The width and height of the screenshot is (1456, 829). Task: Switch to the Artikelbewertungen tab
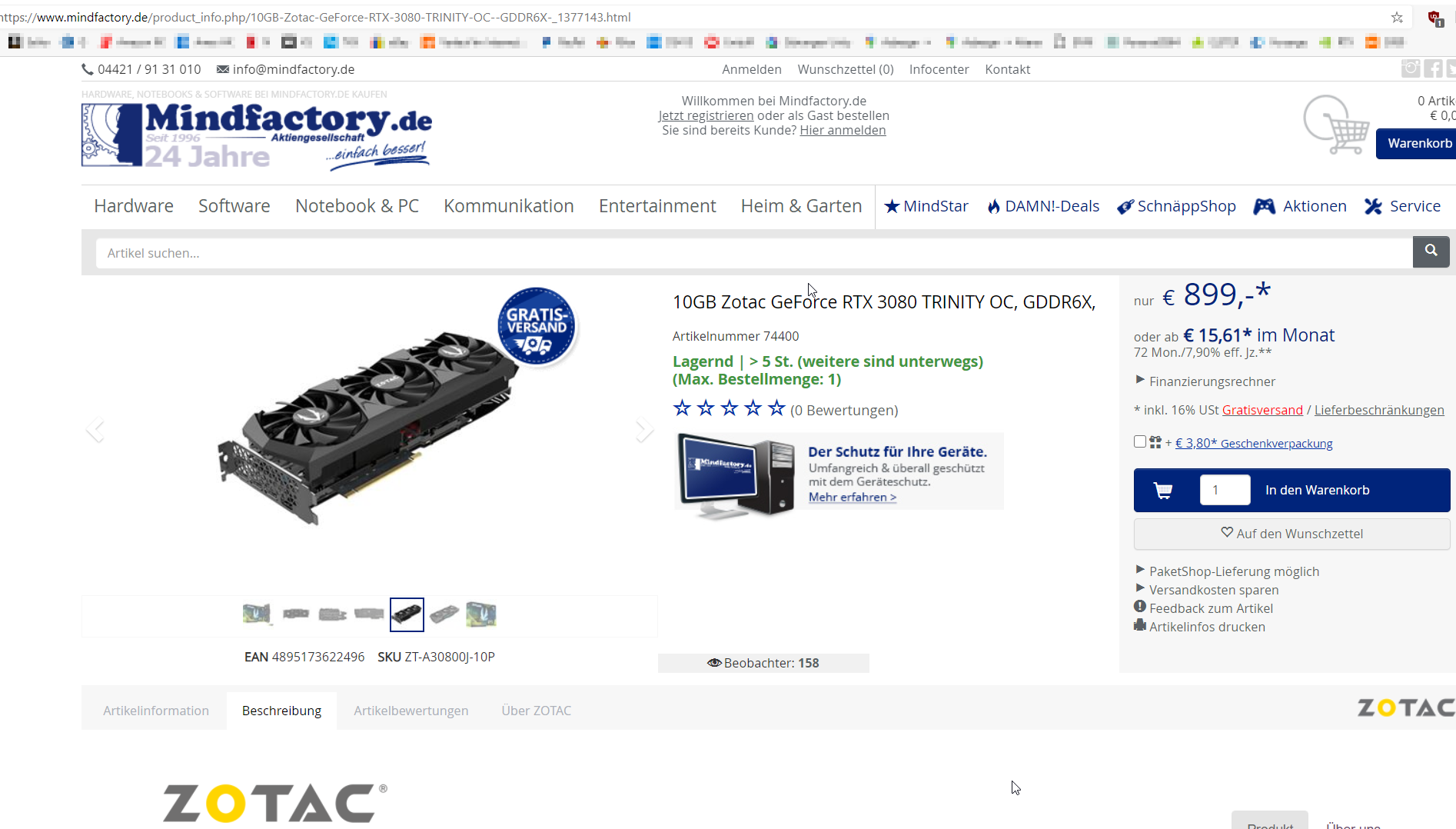pos(411,711)
